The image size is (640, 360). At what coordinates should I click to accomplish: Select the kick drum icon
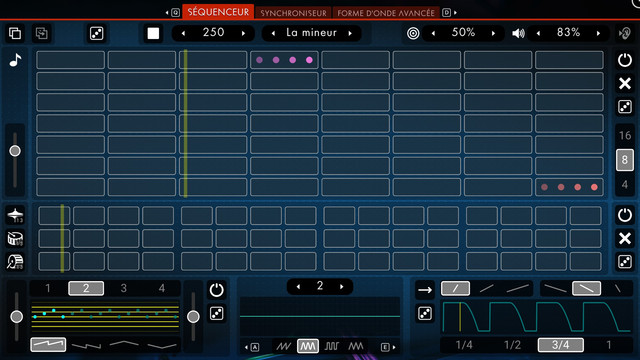[15, 262]
